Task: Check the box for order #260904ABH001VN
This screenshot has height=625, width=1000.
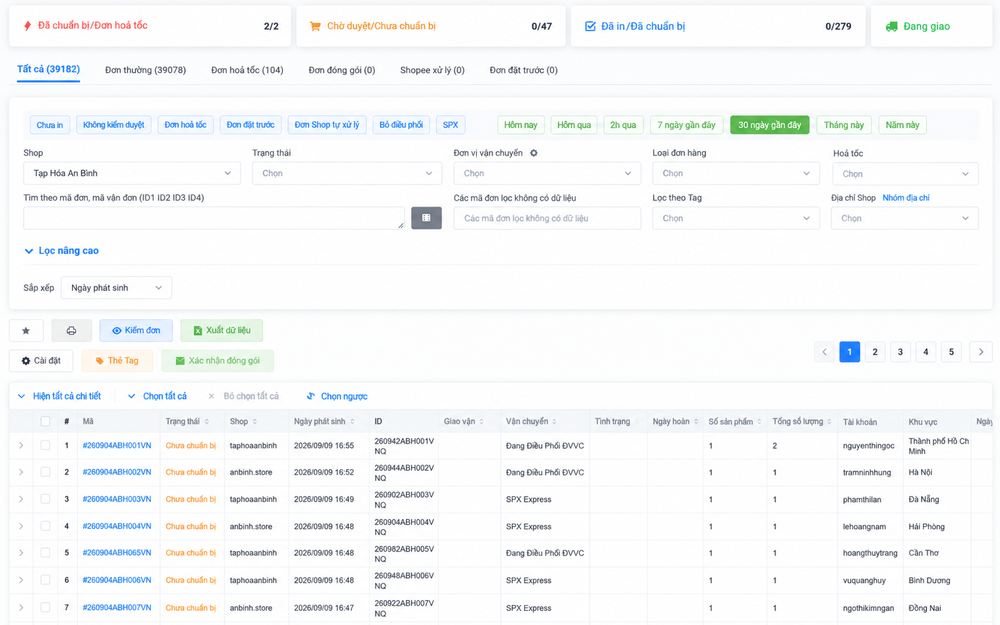Action: [x=45, y=445]
